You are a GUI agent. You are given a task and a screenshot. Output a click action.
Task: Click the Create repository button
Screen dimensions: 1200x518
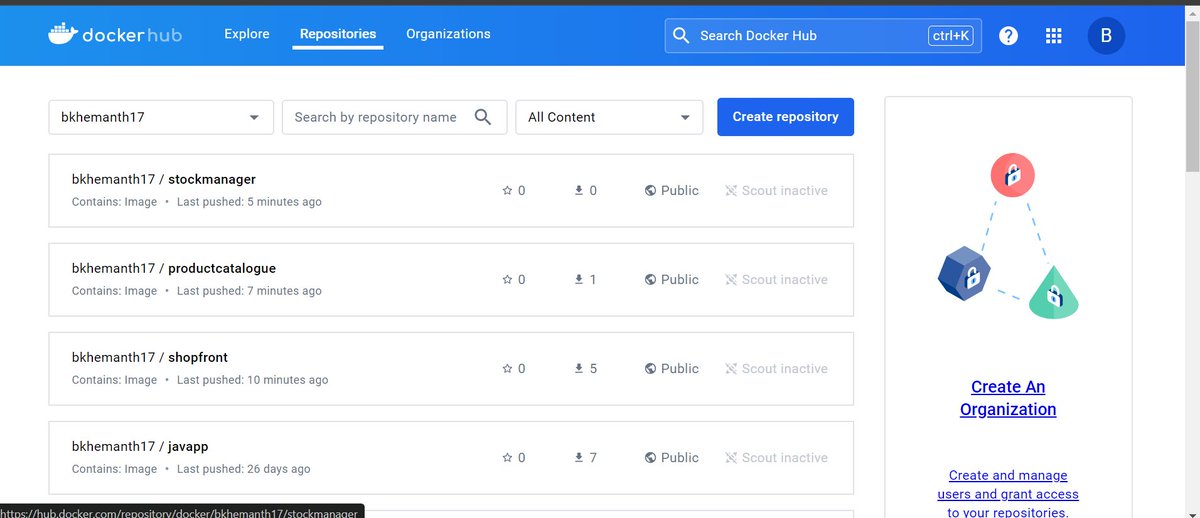coord(786,117)
